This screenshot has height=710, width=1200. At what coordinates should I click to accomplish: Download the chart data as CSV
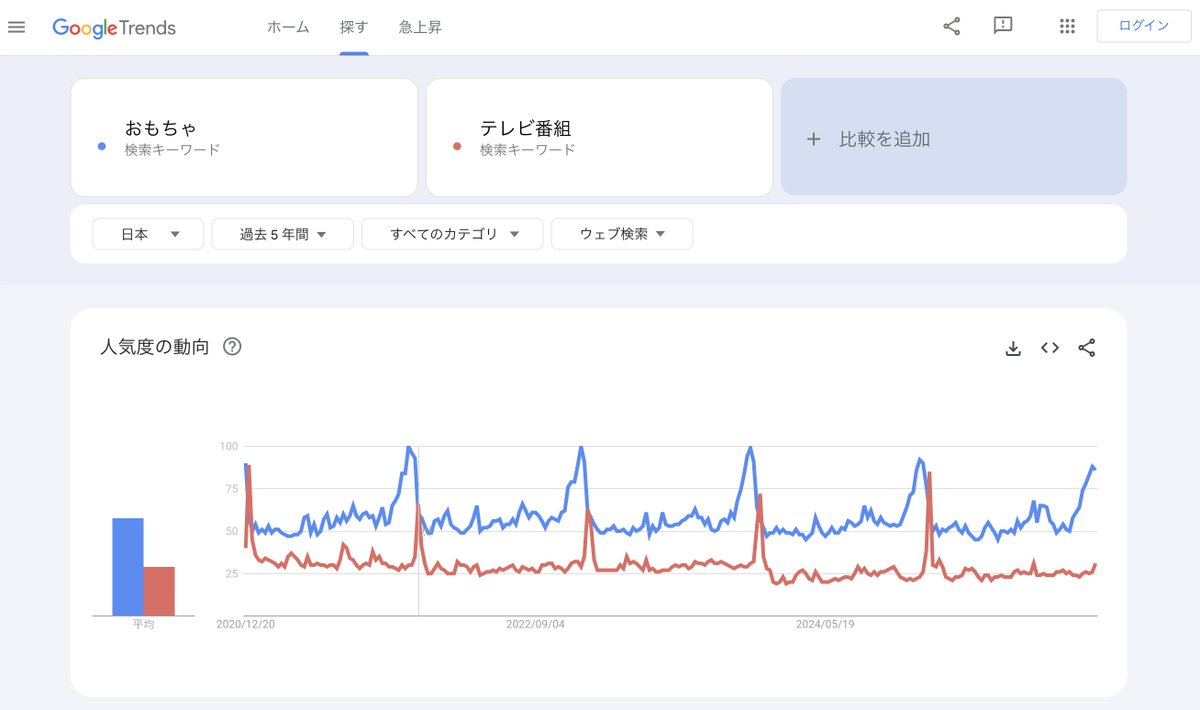[x=1013, y=348]
